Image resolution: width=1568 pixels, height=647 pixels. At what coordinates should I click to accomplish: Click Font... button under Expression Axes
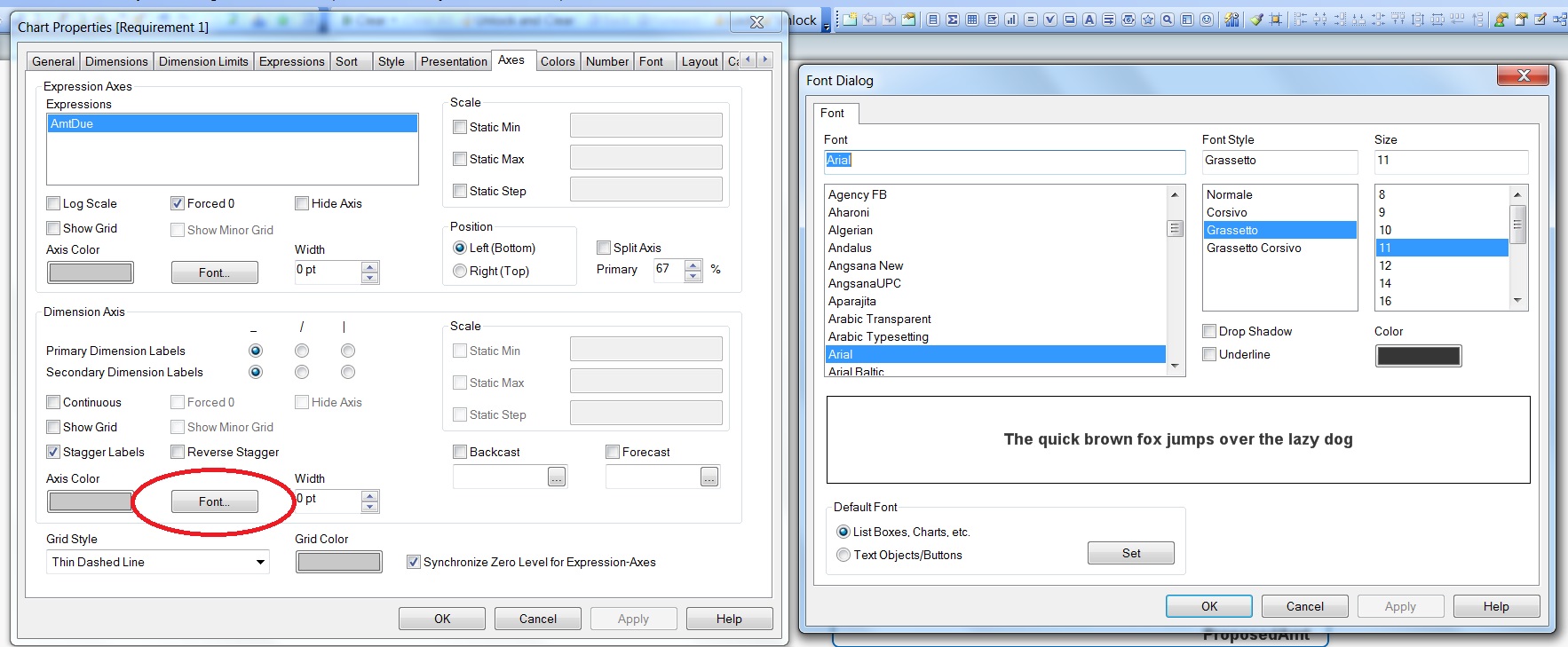214,272
